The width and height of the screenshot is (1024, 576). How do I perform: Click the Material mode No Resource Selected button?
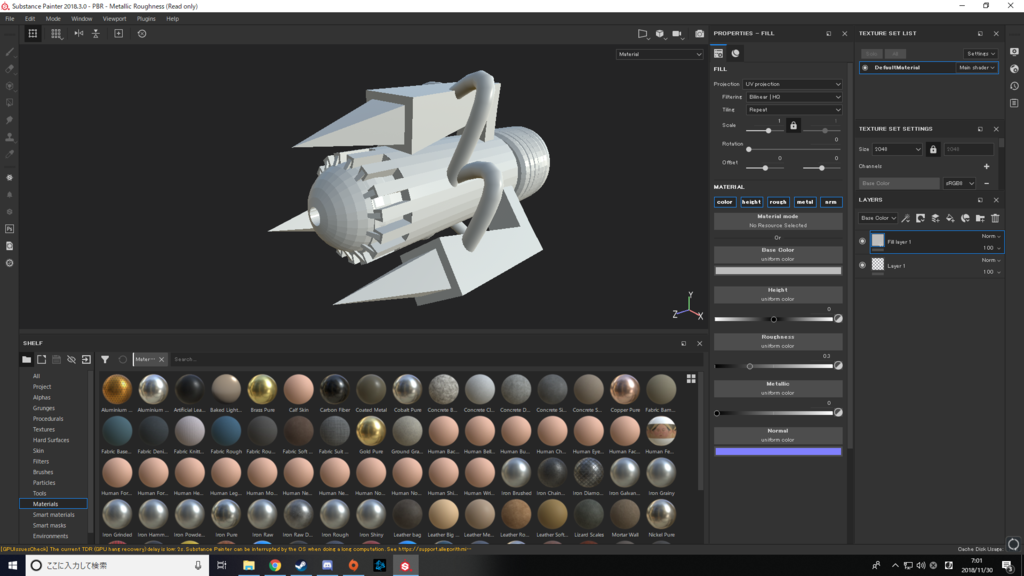(778, 221)
